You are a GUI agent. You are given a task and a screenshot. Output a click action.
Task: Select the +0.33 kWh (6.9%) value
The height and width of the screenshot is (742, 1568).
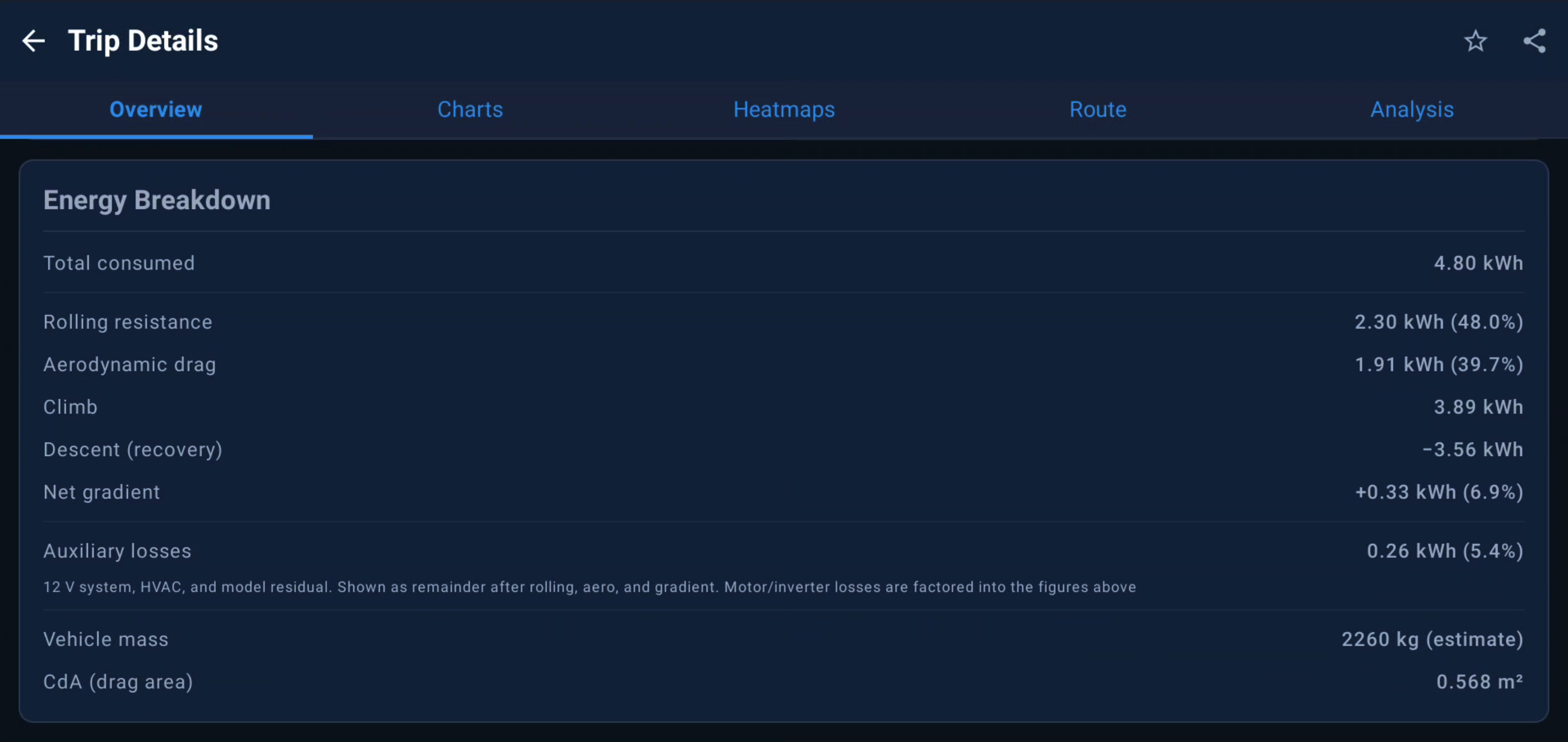(1439, 493)
